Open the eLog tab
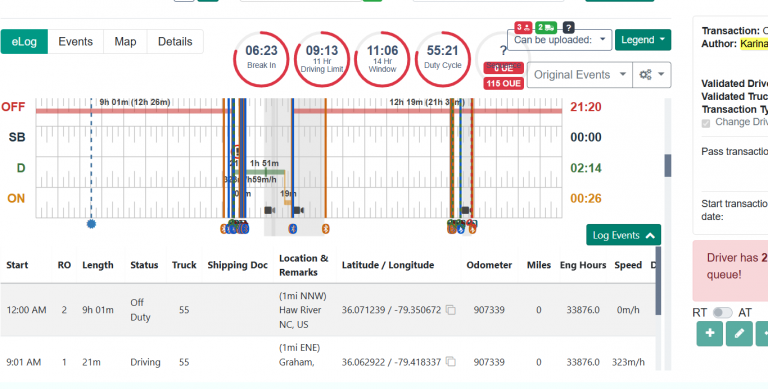The image size is (768, 389). (24, 42)
